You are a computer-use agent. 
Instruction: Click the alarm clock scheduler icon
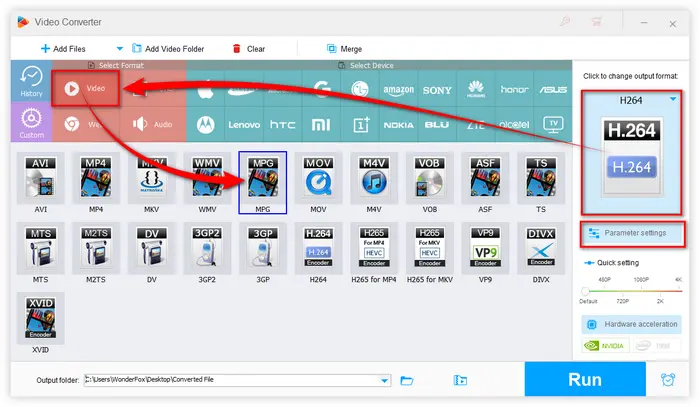coord(667,380)
